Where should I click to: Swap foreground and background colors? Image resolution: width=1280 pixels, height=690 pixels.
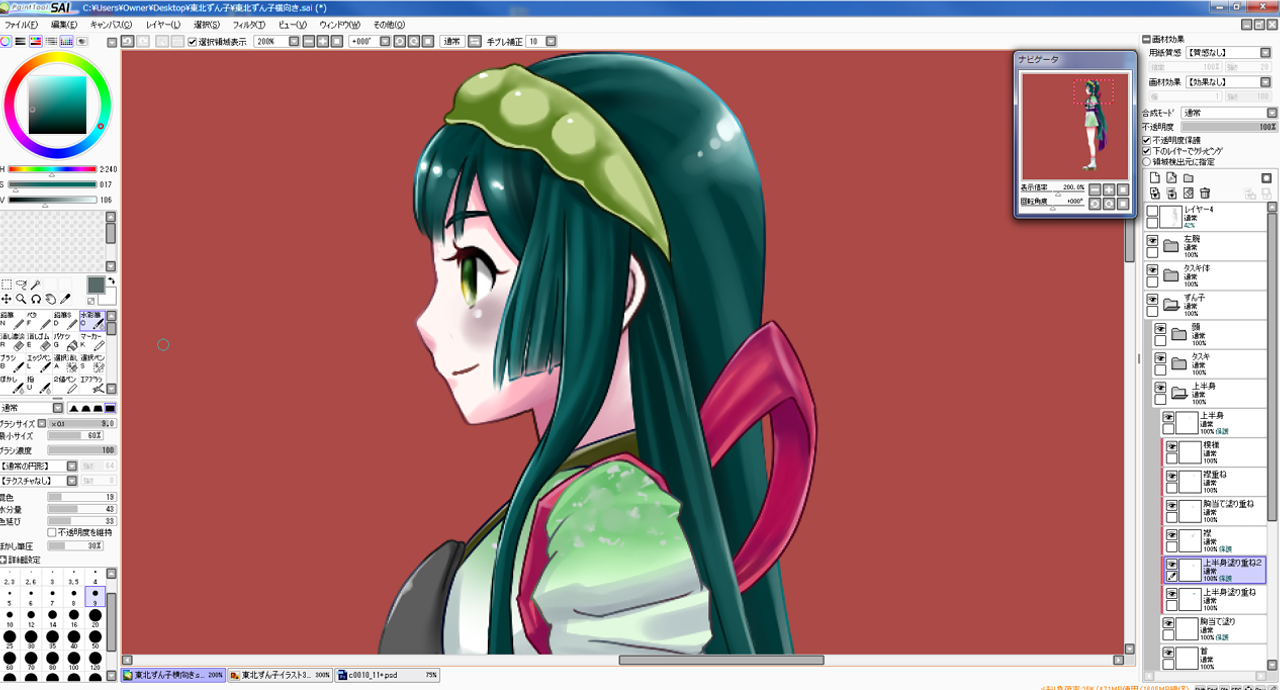point(111,282)
